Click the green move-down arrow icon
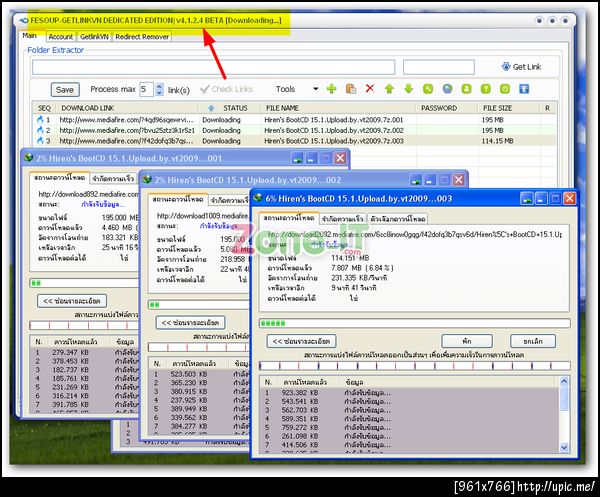 point(409,89)
